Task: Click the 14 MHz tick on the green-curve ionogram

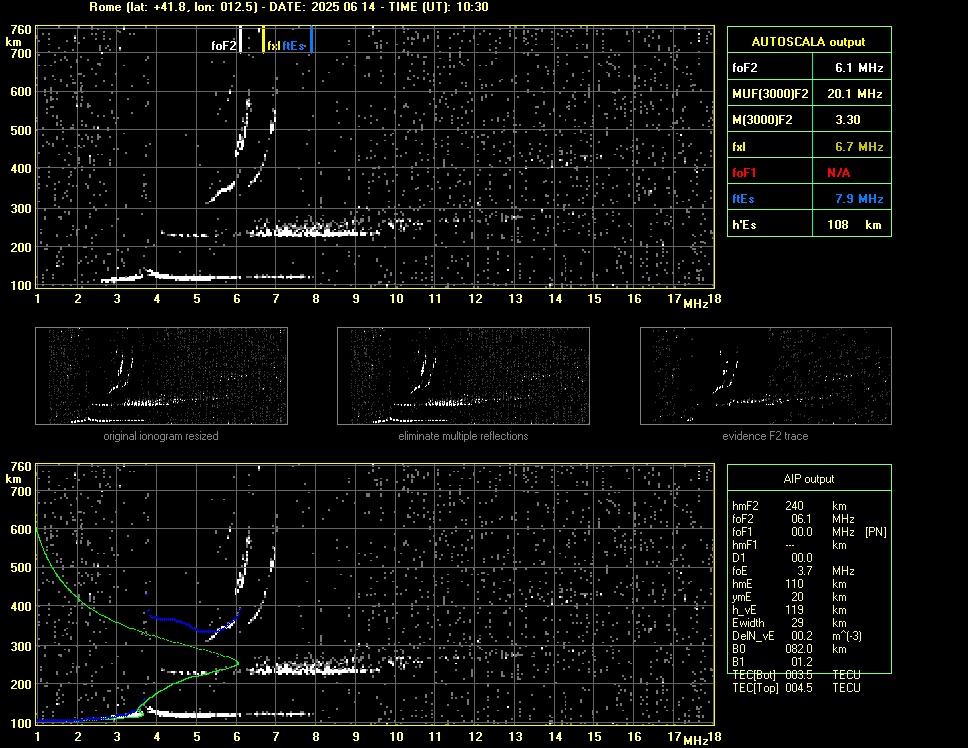Action: click(x=555, y=736)
